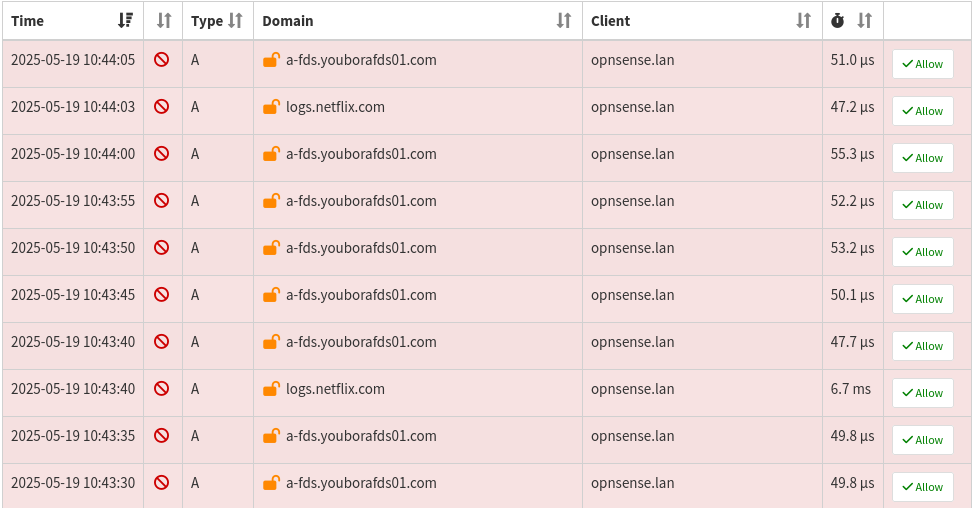
Task: Click the red blocked icon in 10:43:30 row
Action: [x=161, y=483]
